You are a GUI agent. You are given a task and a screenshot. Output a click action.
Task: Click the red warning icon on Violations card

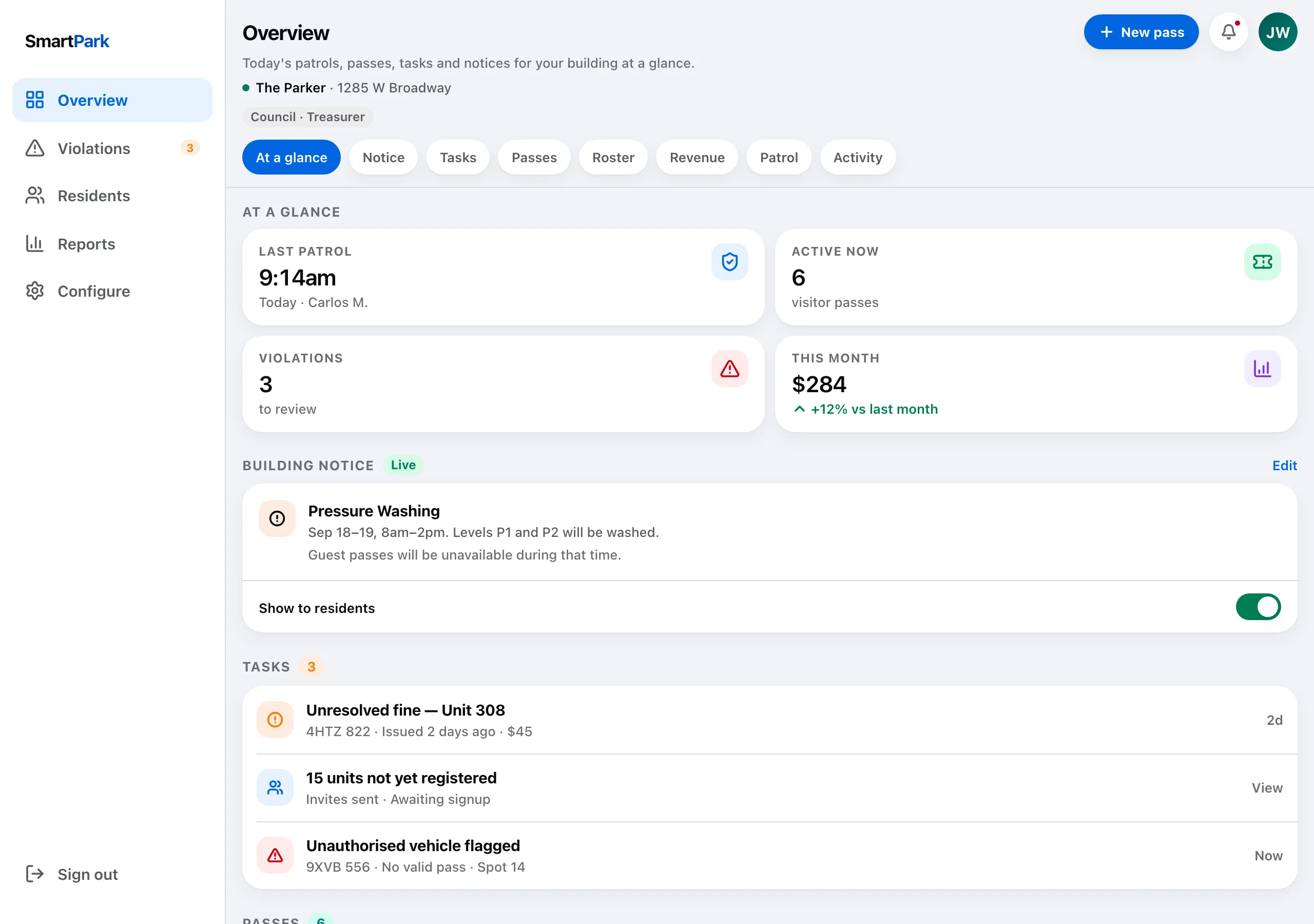730,368
